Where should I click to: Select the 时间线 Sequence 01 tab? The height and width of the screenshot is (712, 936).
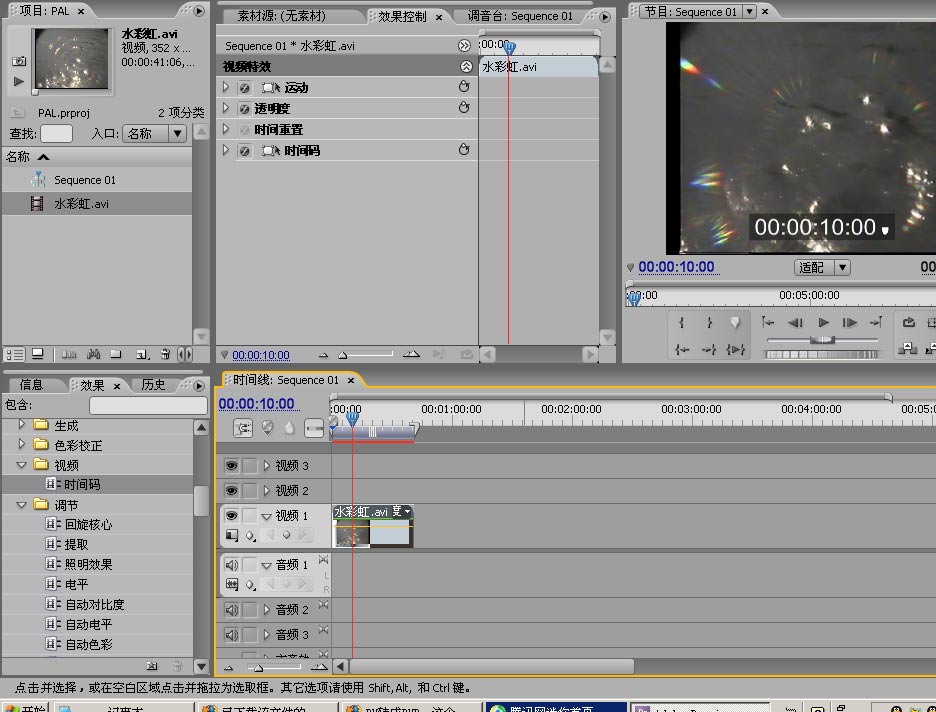(x=286, y=380)
